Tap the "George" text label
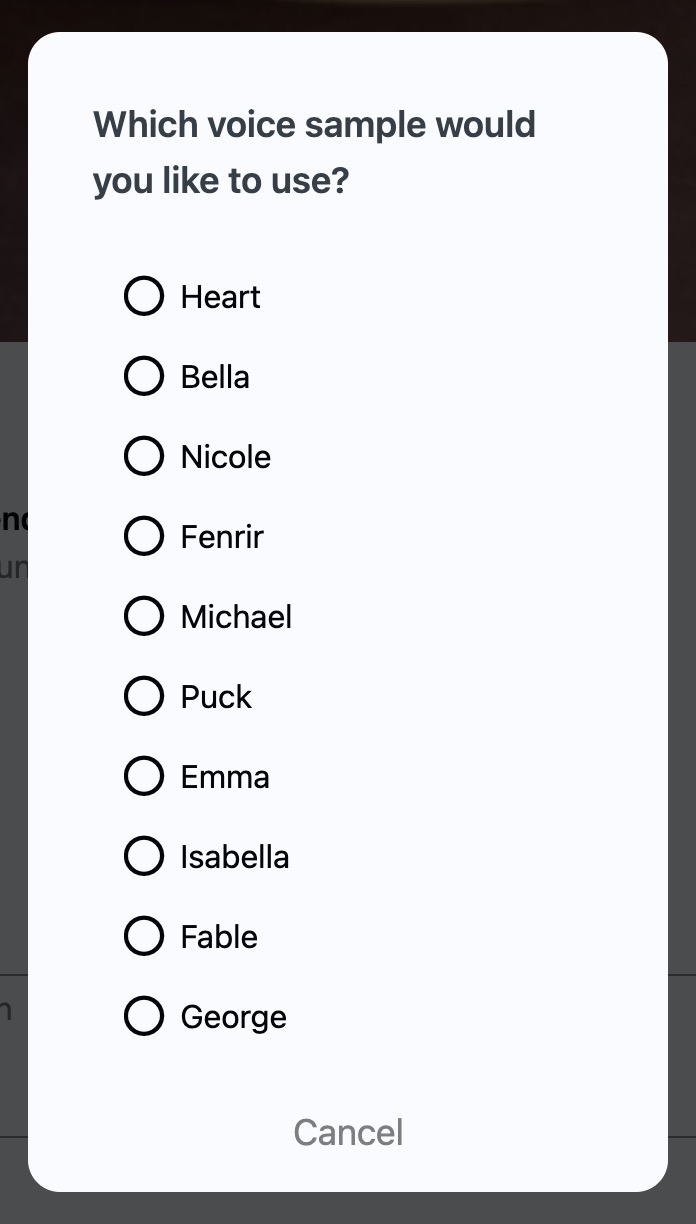 234,1017
